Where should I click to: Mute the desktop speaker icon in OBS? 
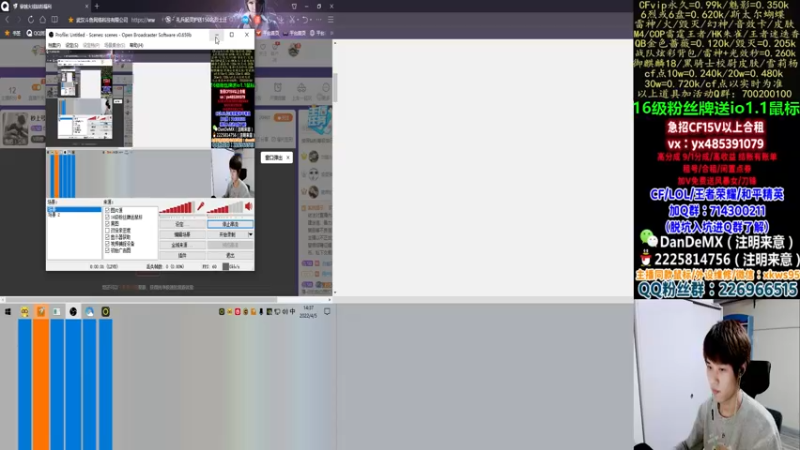(x=248, y=206)
